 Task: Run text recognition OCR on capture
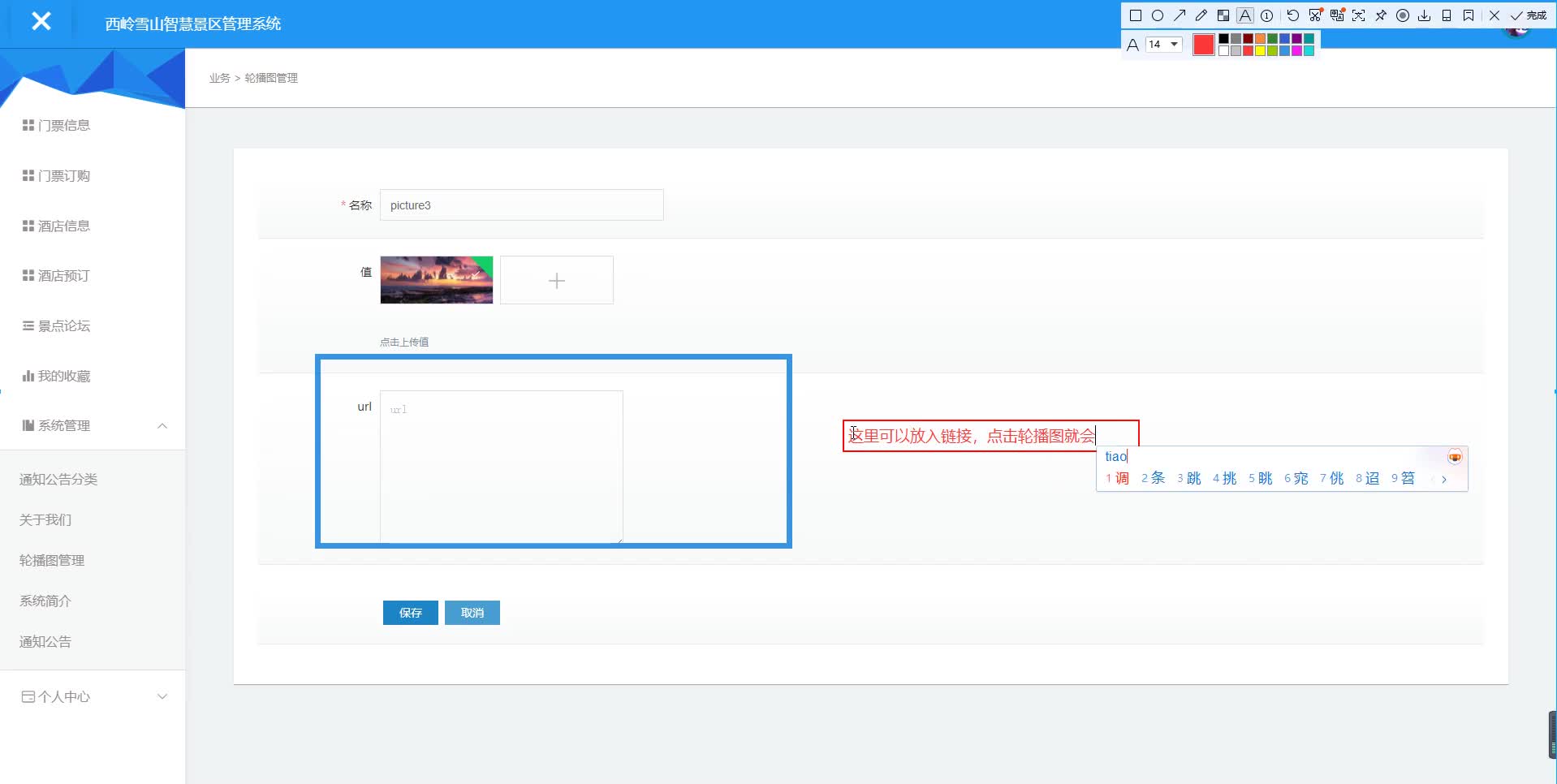pos(1358,15)
